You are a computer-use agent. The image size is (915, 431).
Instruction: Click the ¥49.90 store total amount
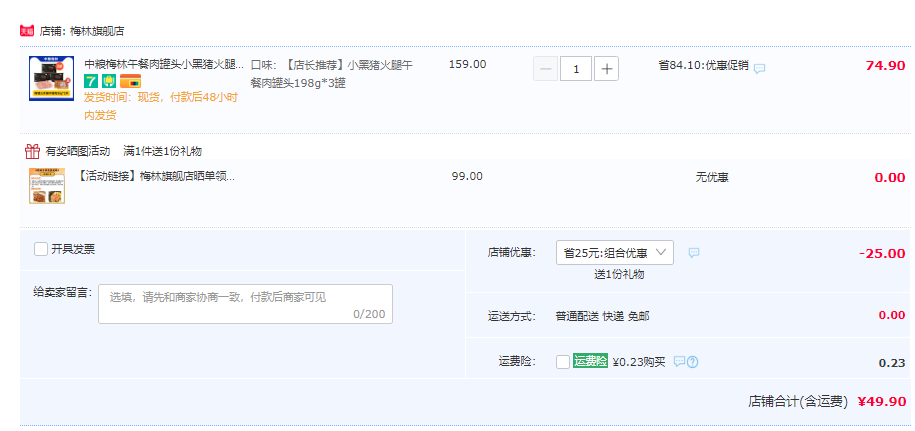tap(882, 402)
